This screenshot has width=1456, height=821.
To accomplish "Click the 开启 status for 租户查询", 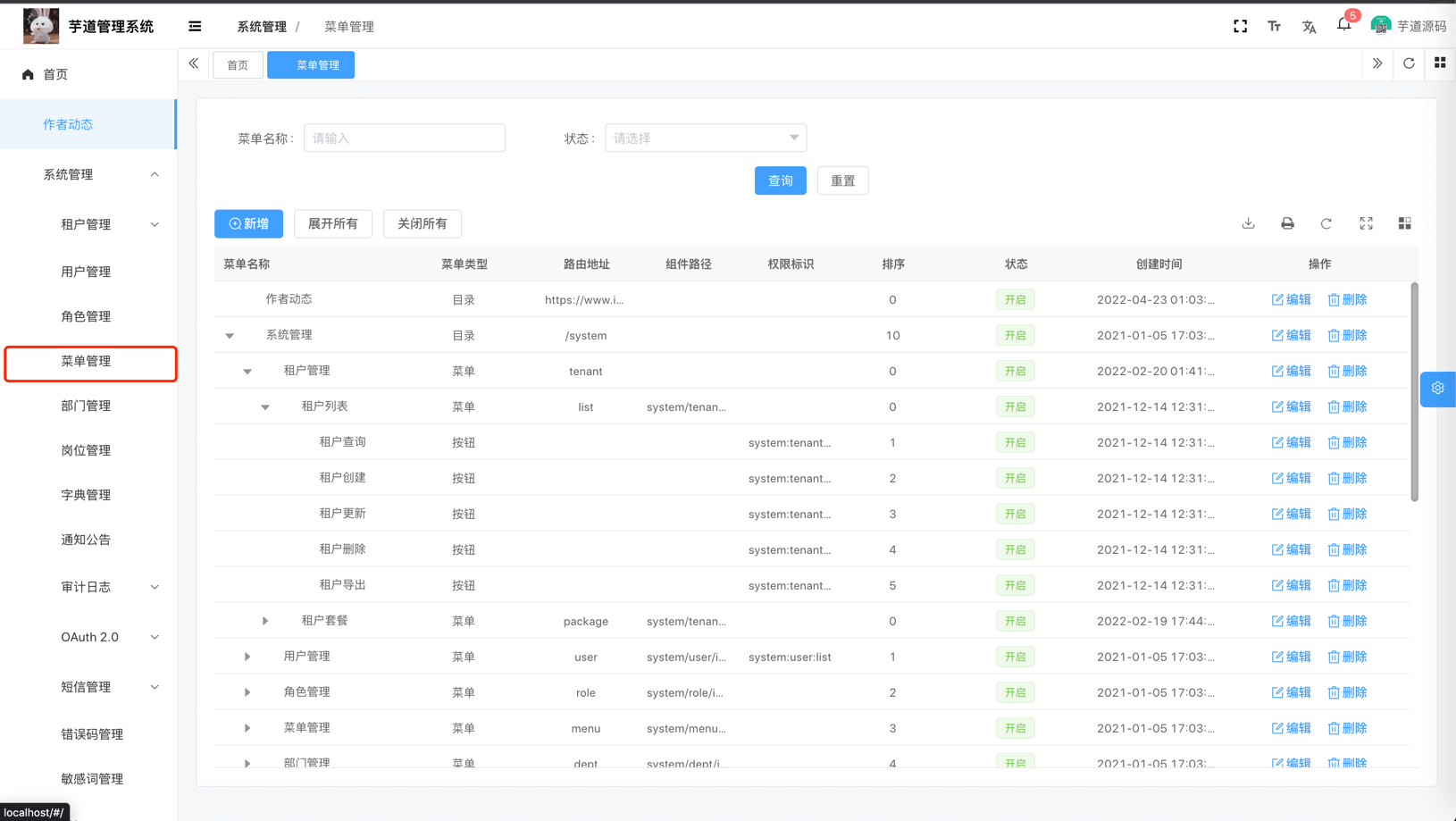I will tap(1015, 441).
